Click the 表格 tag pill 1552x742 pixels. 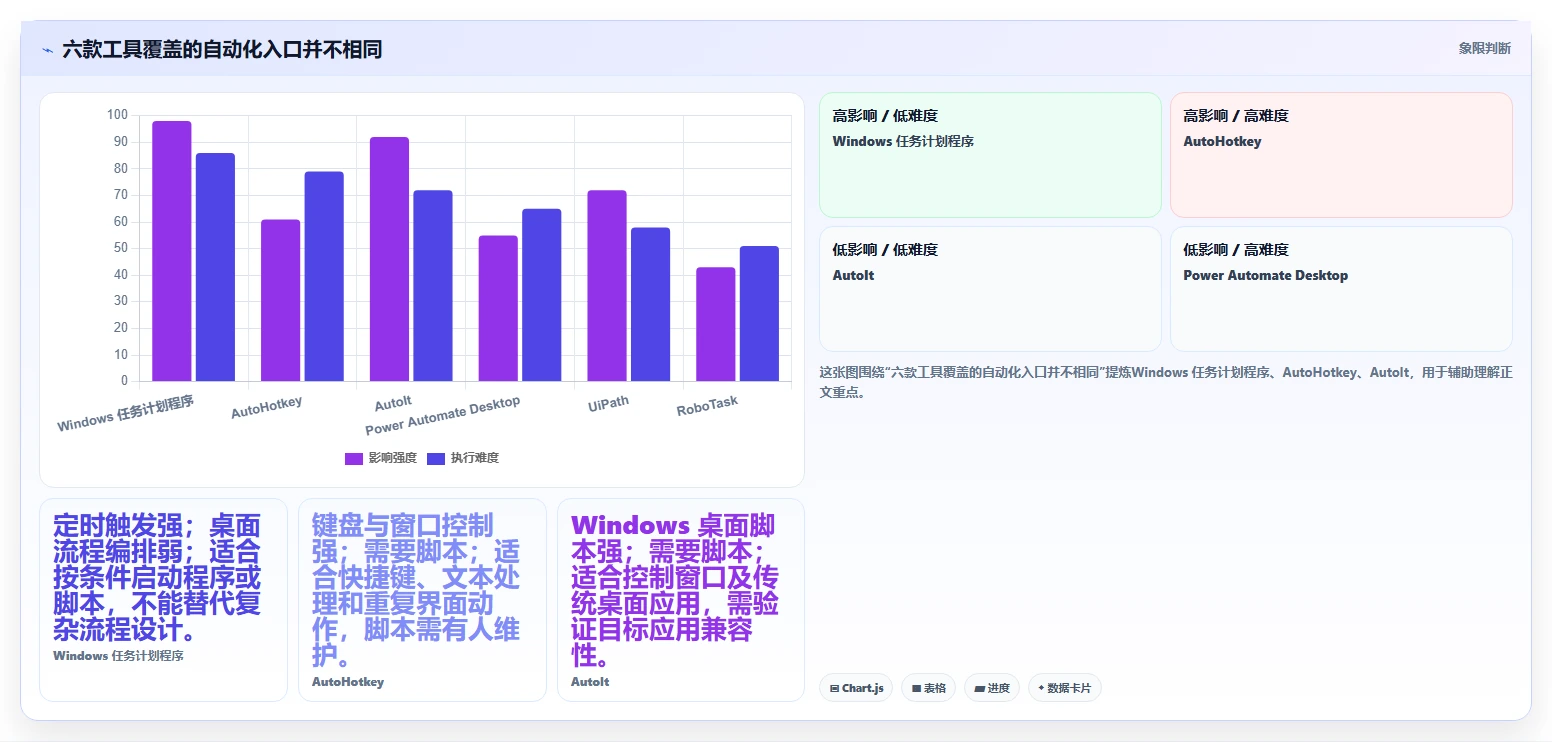coord(928,688)
